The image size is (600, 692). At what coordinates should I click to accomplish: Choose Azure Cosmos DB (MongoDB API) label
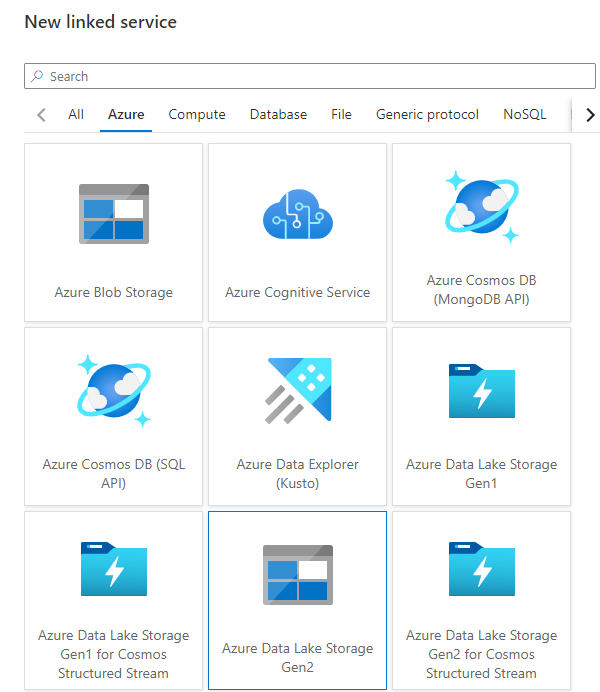pos(482,290)
